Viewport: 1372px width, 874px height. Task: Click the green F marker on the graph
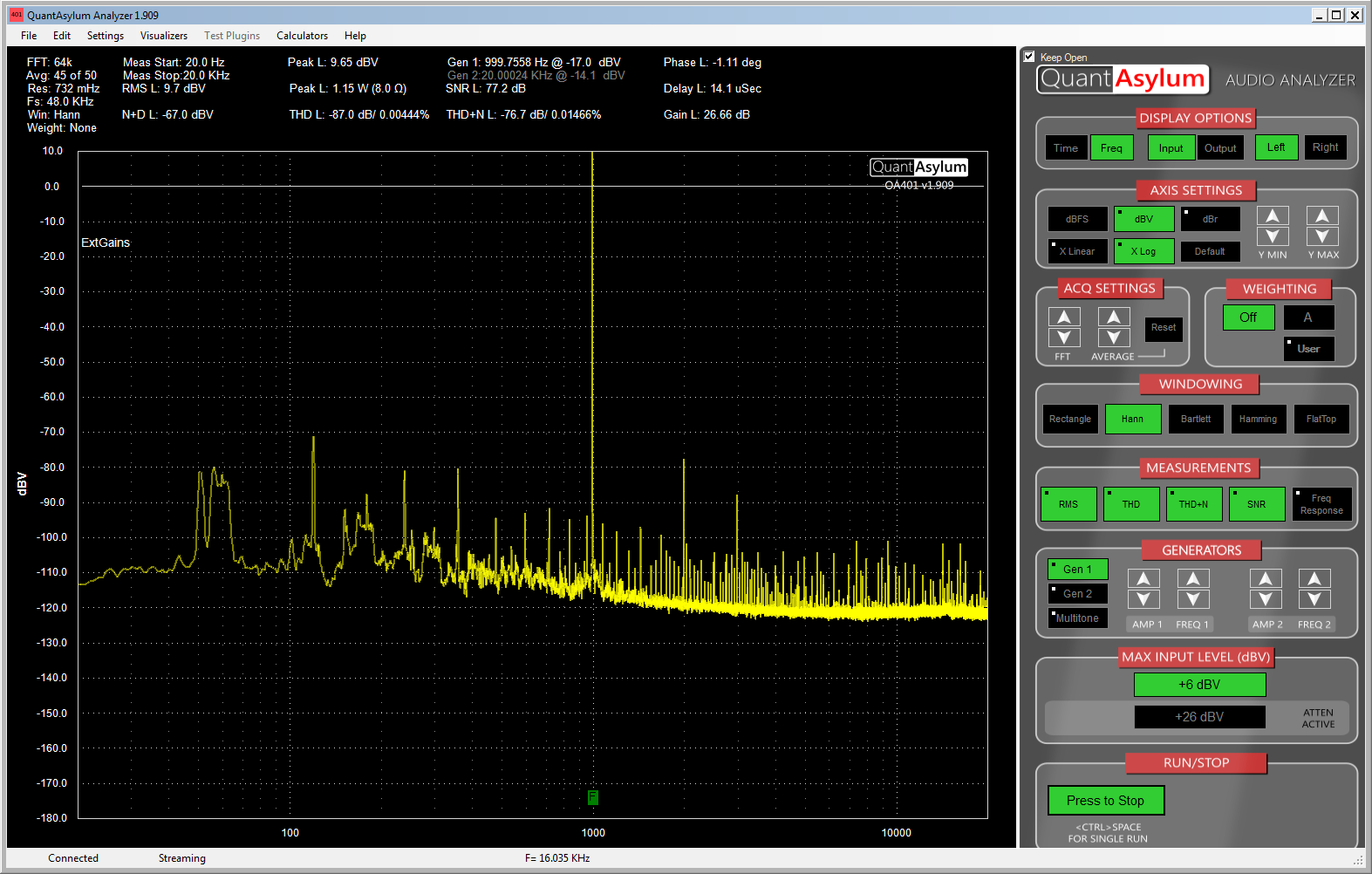pos(593,797)
